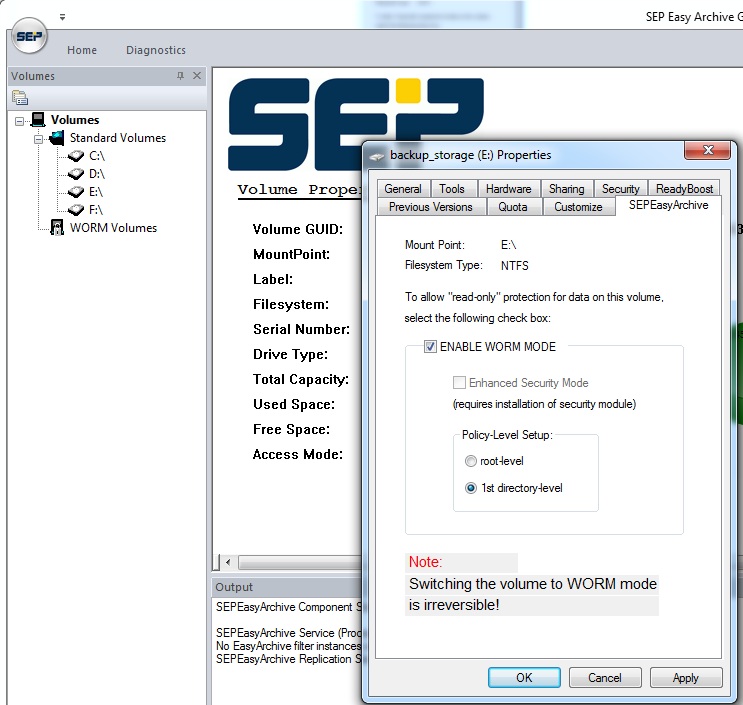Click the SEP application orb button
Screen dimensions: 743x705
coord(29,36)
